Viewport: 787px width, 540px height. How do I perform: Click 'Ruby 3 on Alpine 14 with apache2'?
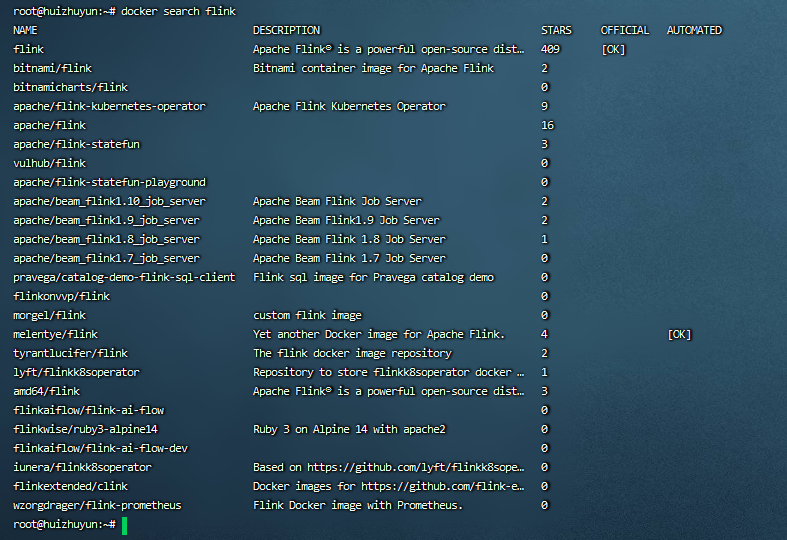[x=349, y=429]
